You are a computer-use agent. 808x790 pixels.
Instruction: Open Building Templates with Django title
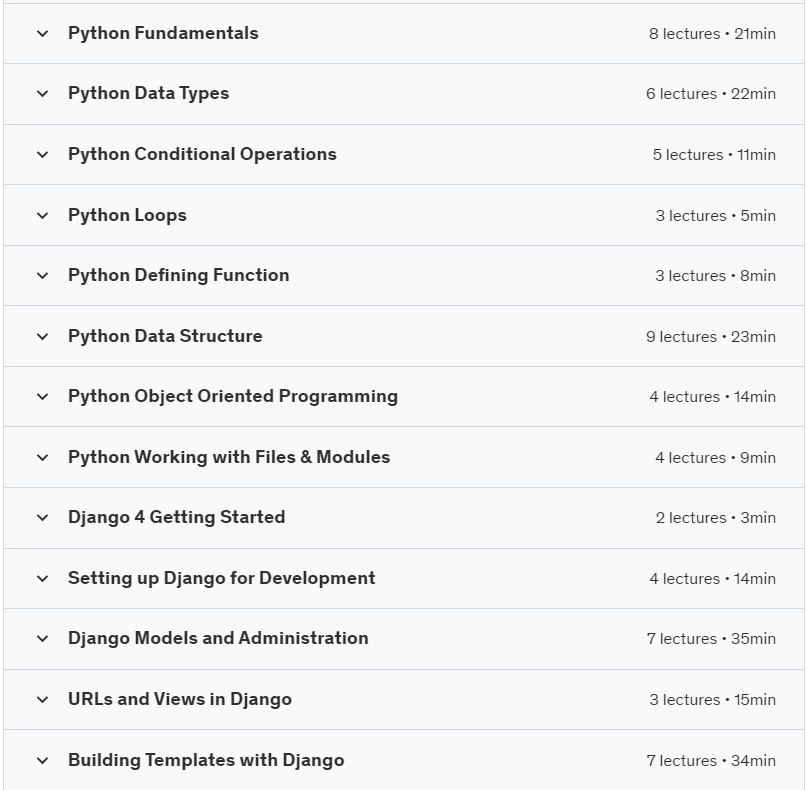pyautogui.click(x=206, y=761)
